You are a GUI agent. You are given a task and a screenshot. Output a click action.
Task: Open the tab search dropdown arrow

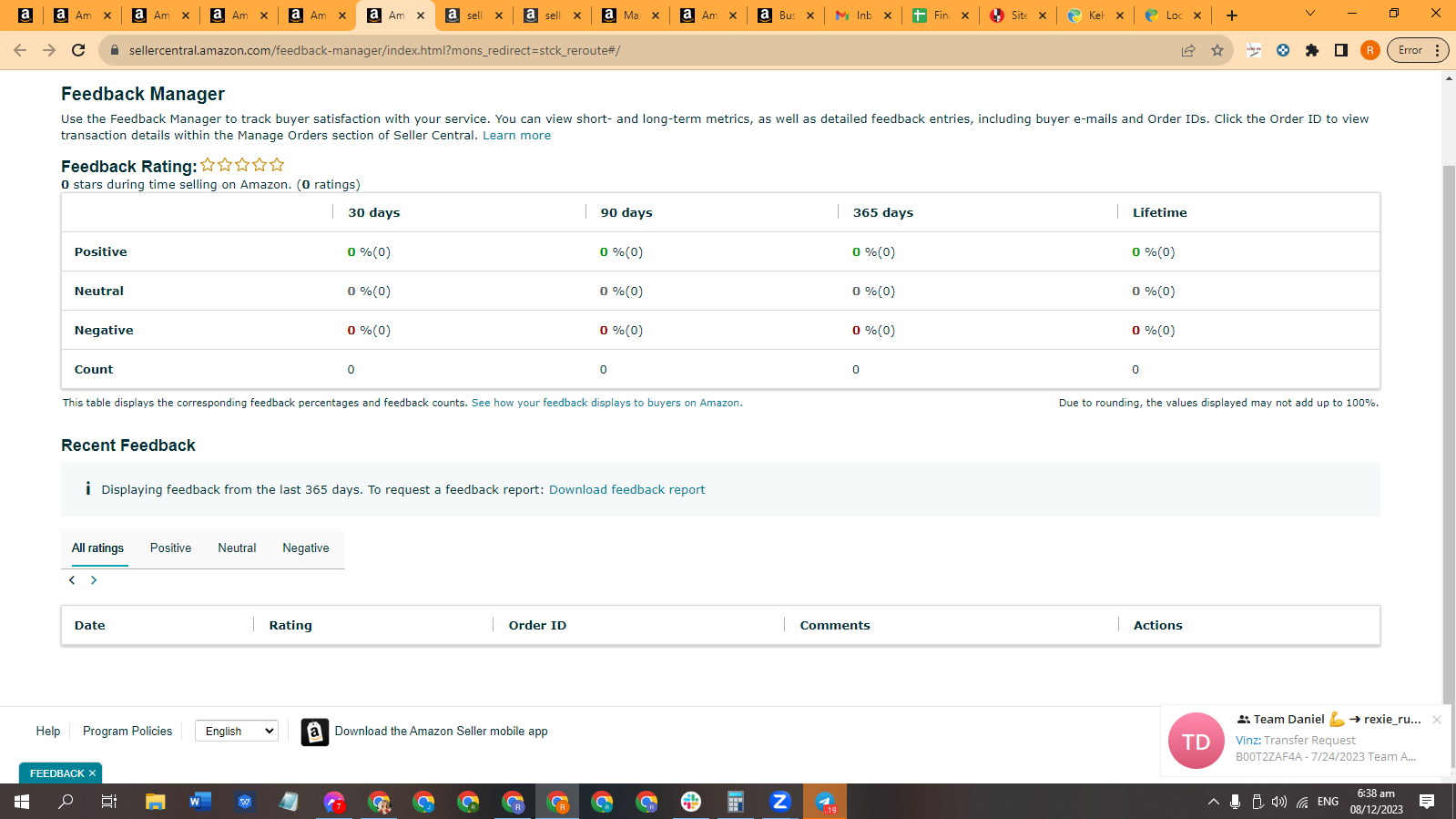1310,14
